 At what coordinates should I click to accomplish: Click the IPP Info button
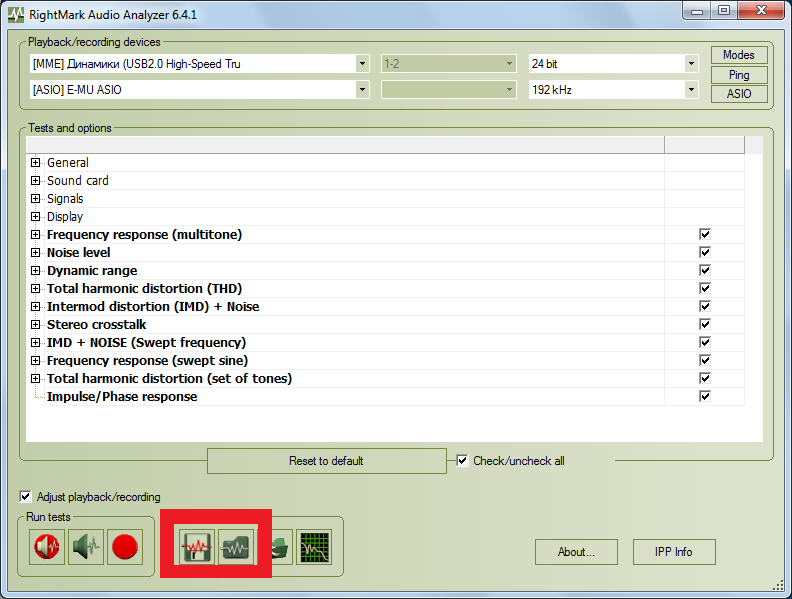tap(674, 552)
